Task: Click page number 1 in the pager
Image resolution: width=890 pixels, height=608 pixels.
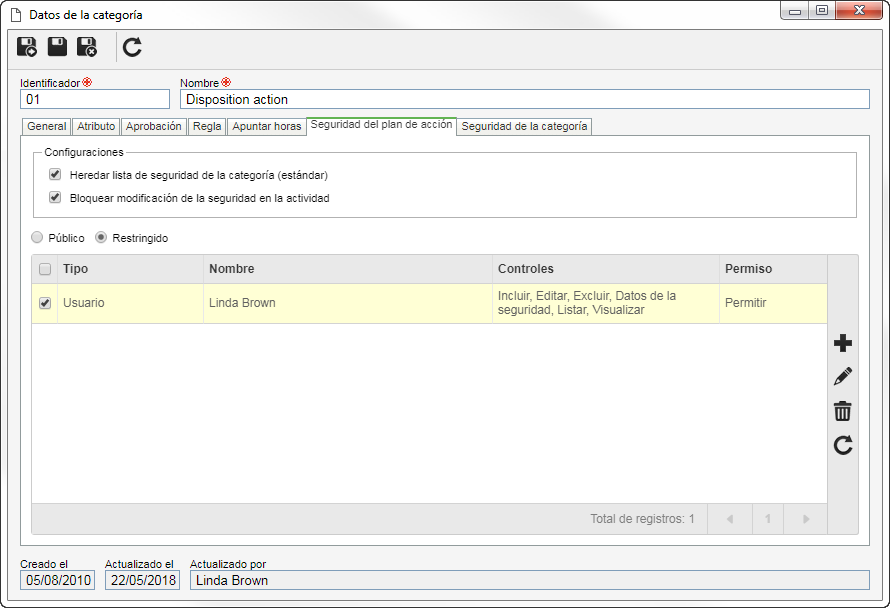Action: [x=768, y=519]
